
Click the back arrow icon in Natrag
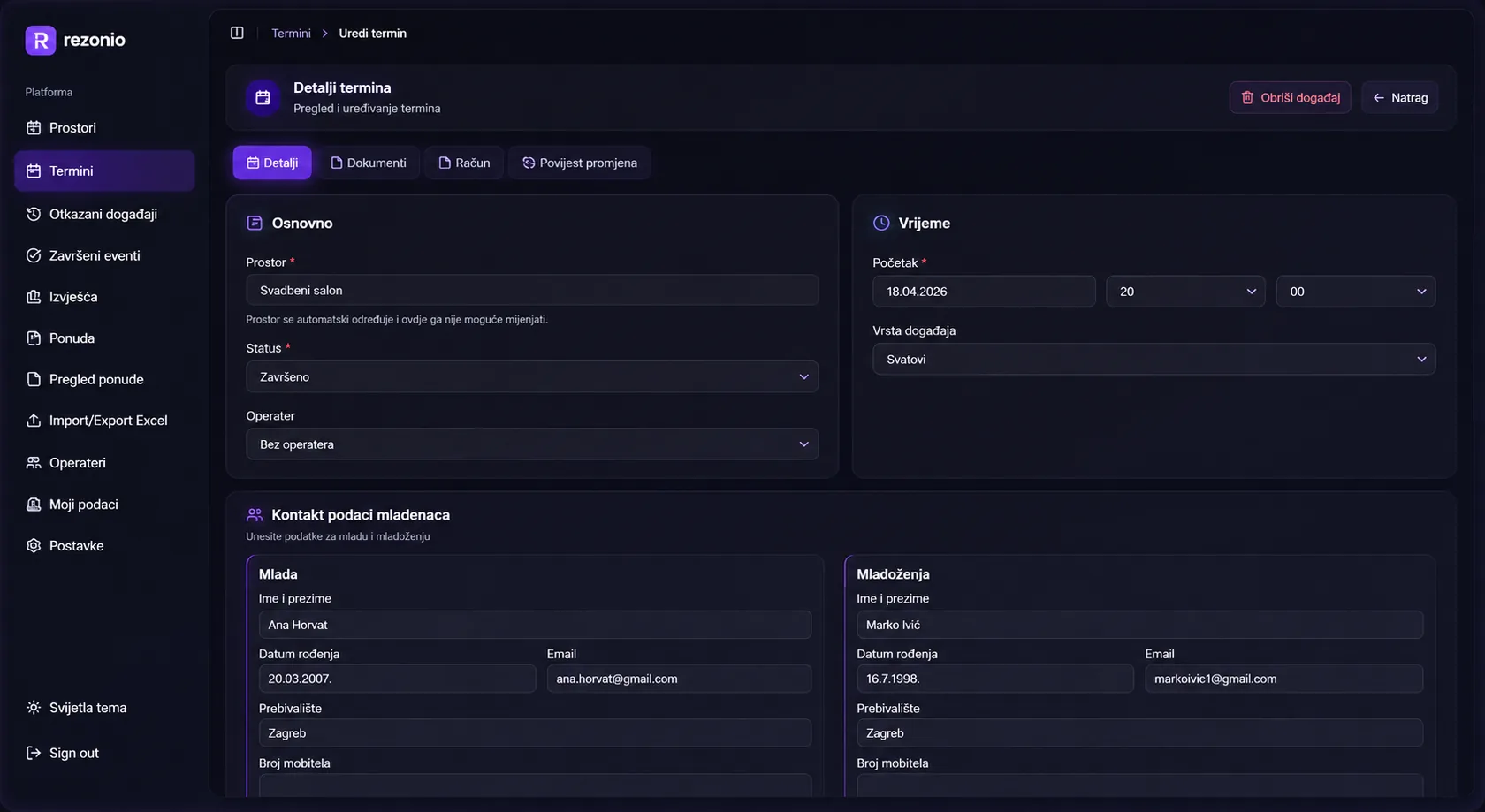click(1378, 97)
